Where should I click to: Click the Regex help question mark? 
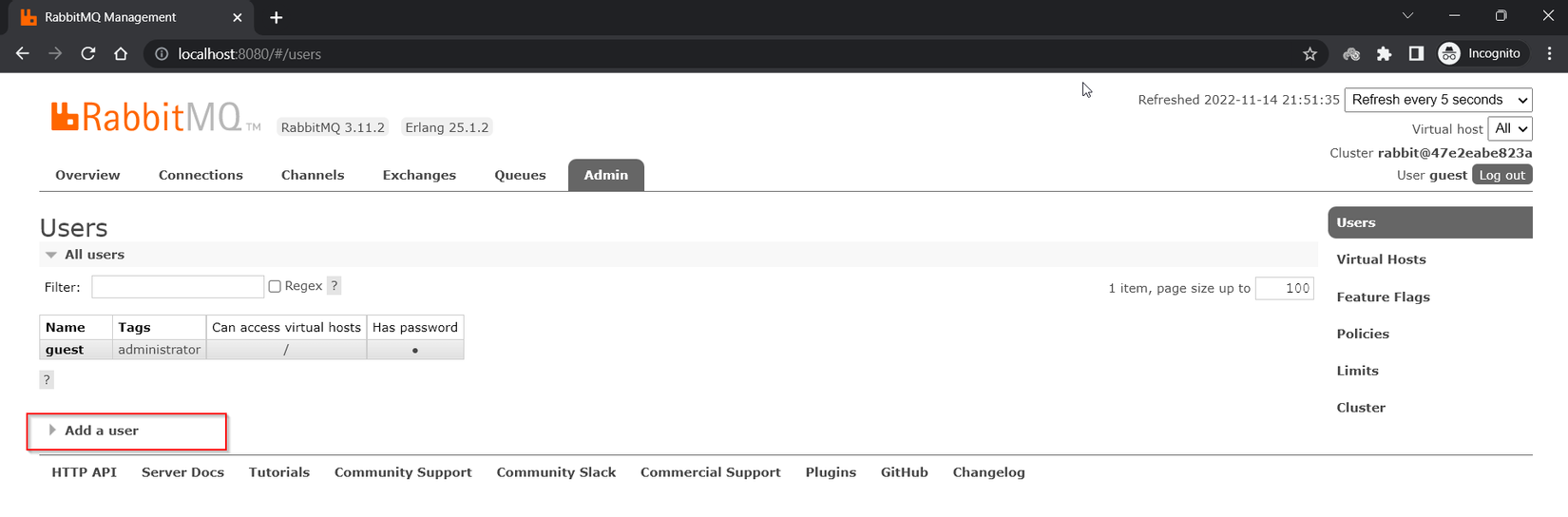pyautogui.click(x=334, y=286)
